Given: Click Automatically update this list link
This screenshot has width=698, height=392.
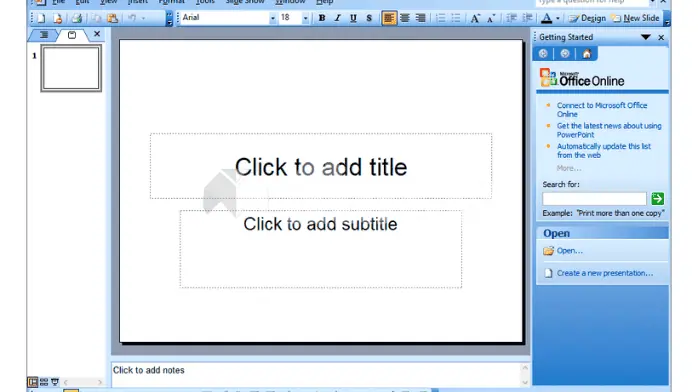Looking at the screenshot, I should [604, 150].
